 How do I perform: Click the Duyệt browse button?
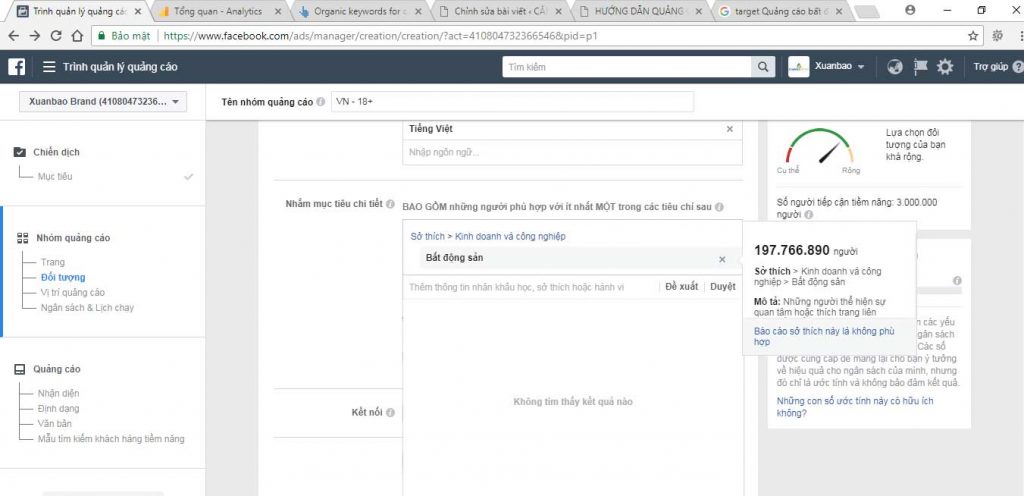point(722,287)
